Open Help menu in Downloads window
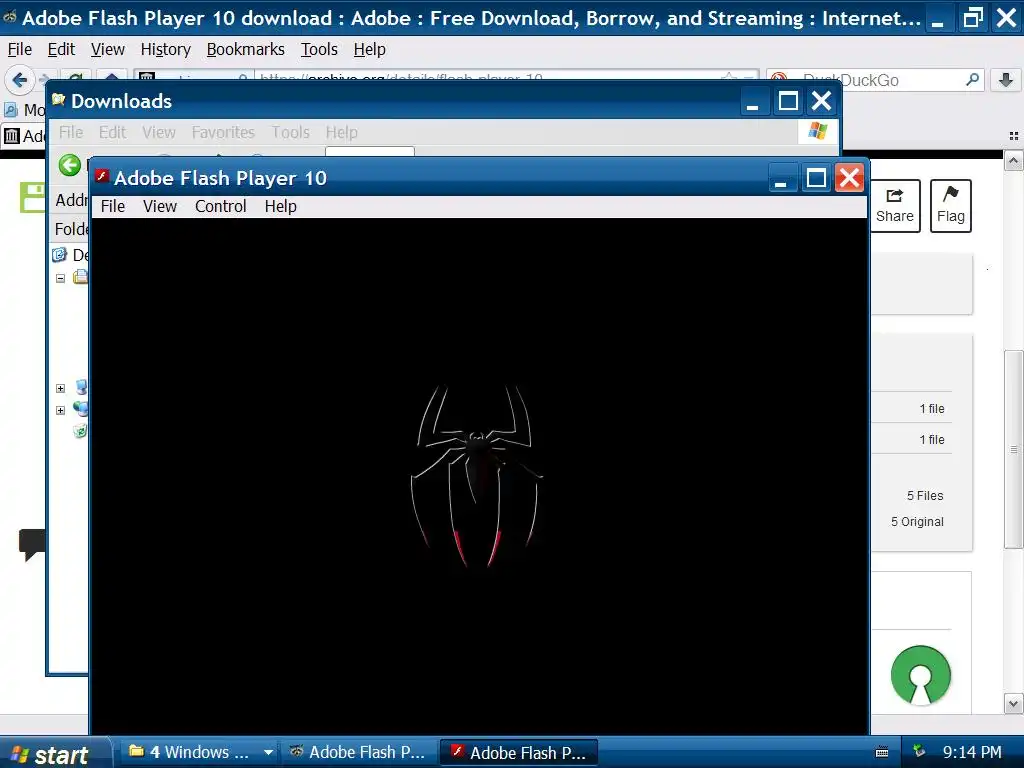 coord(342,133)
